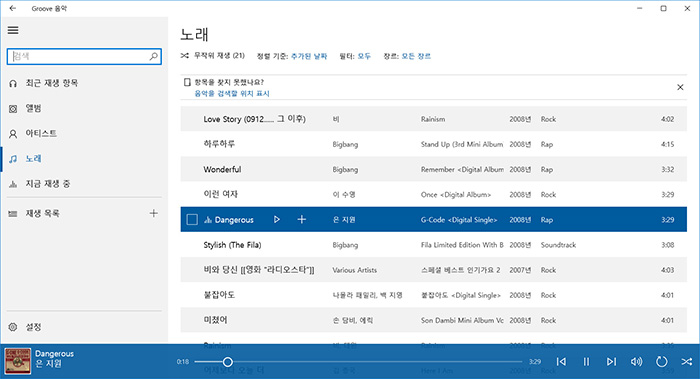Click duration 4:15 on 하루하루 row

(667, 144)
